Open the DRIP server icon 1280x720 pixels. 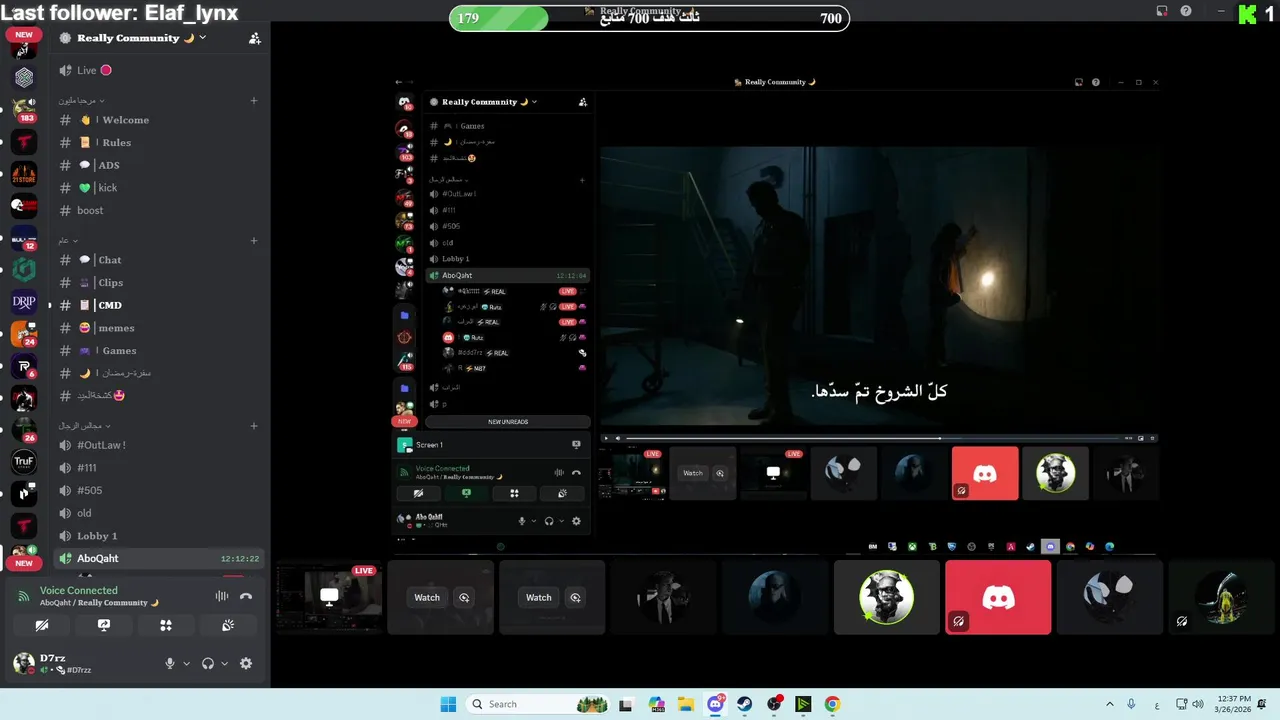(x=24, y=302)
